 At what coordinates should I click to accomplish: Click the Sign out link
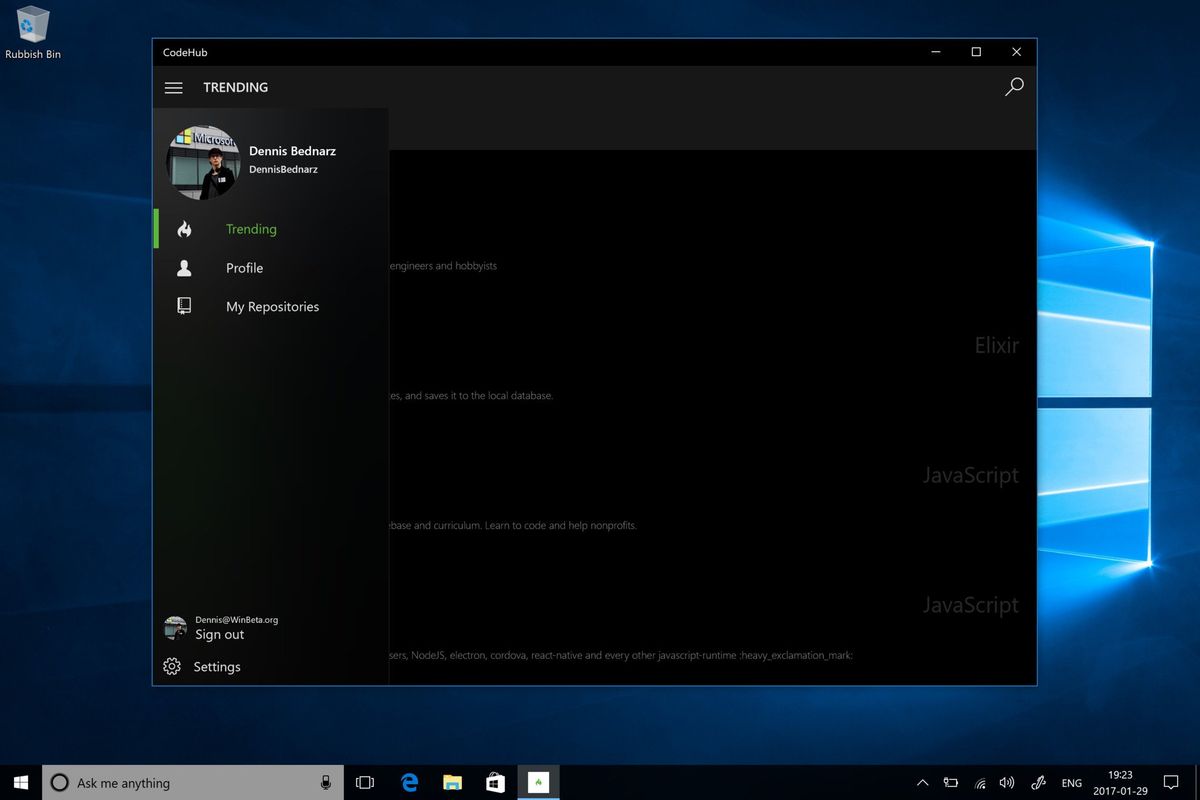pos(219,634)
